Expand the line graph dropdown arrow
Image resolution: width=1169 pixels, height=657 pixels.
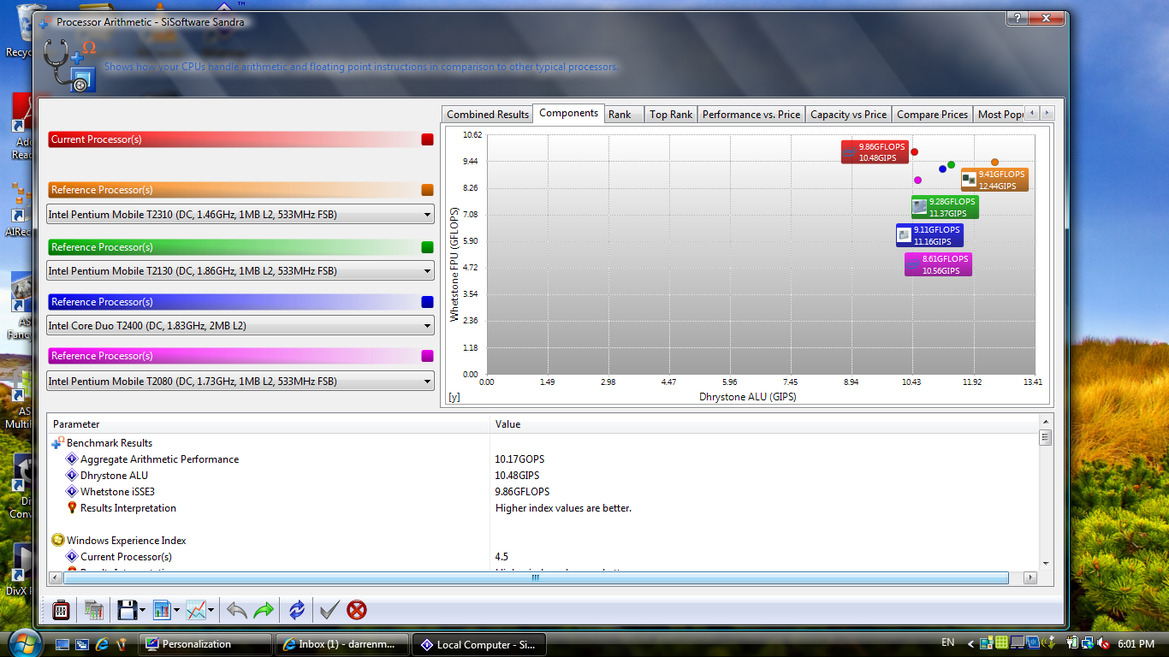coord(211,610)
